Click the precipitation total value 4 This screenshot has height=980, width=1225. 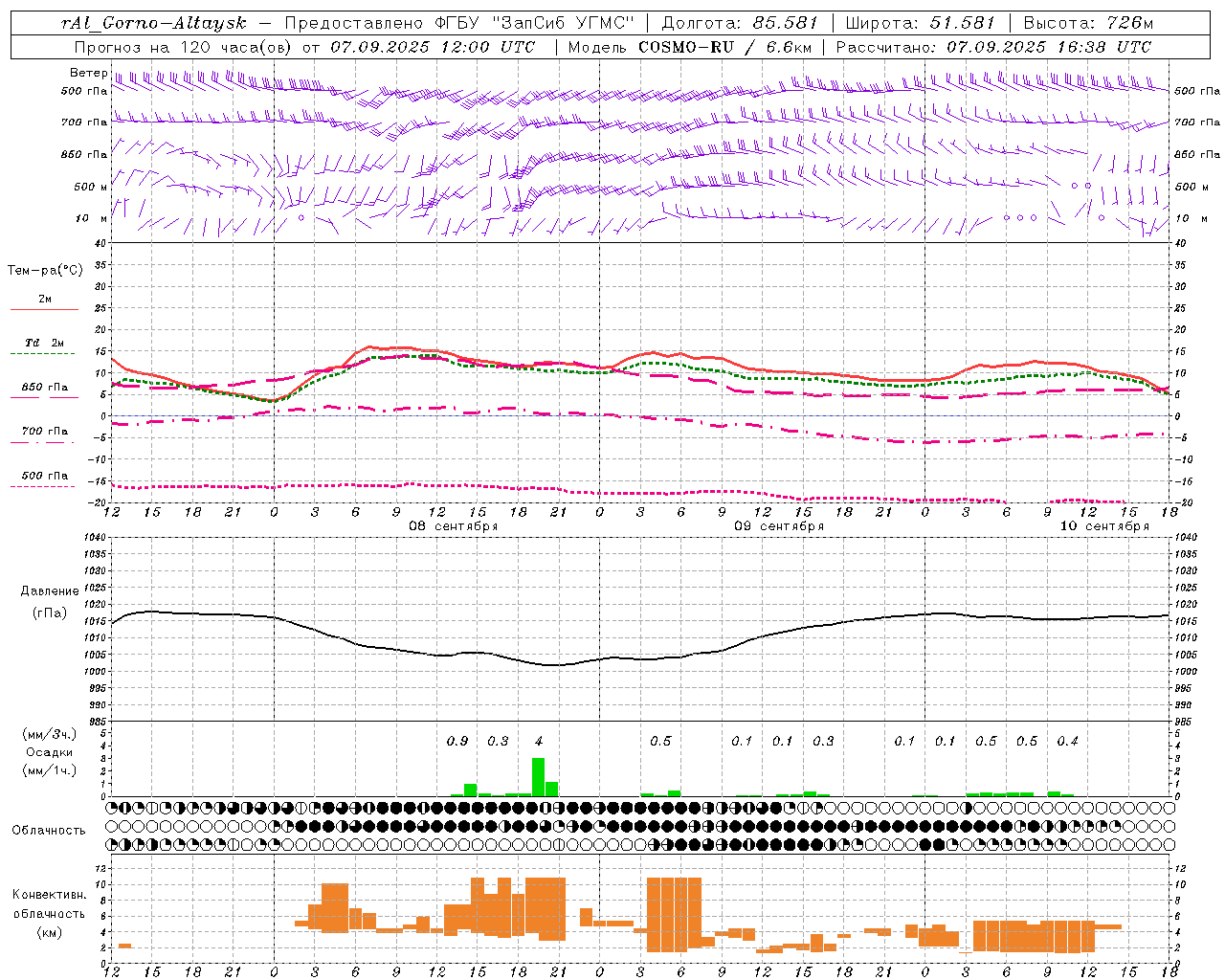539,741
